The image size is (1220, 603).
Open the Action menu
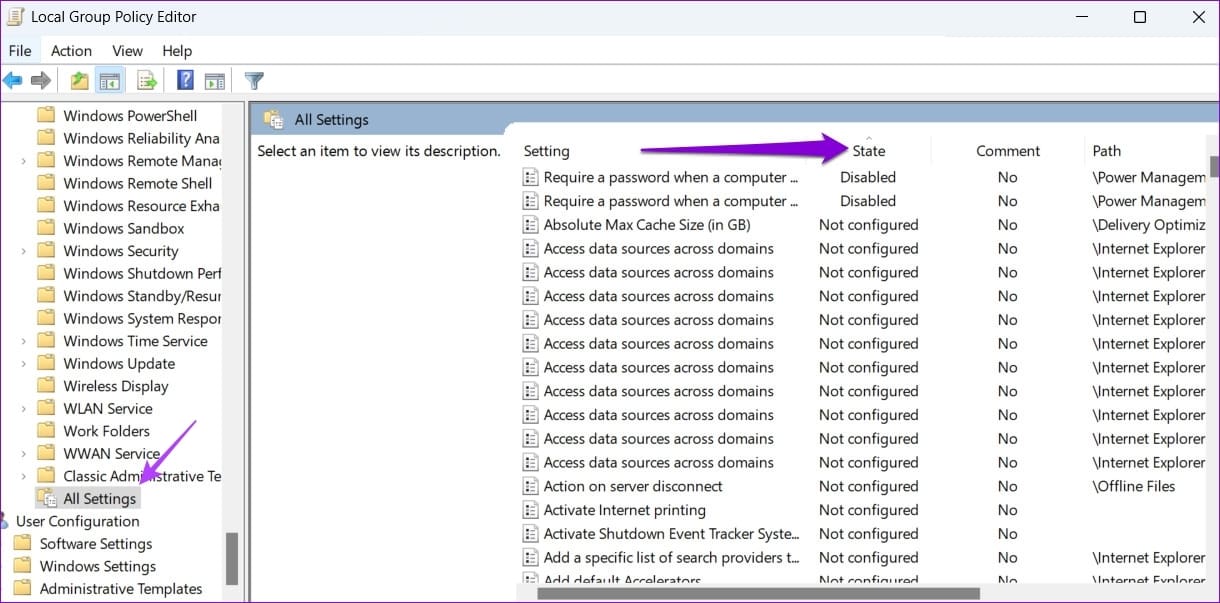71,50
